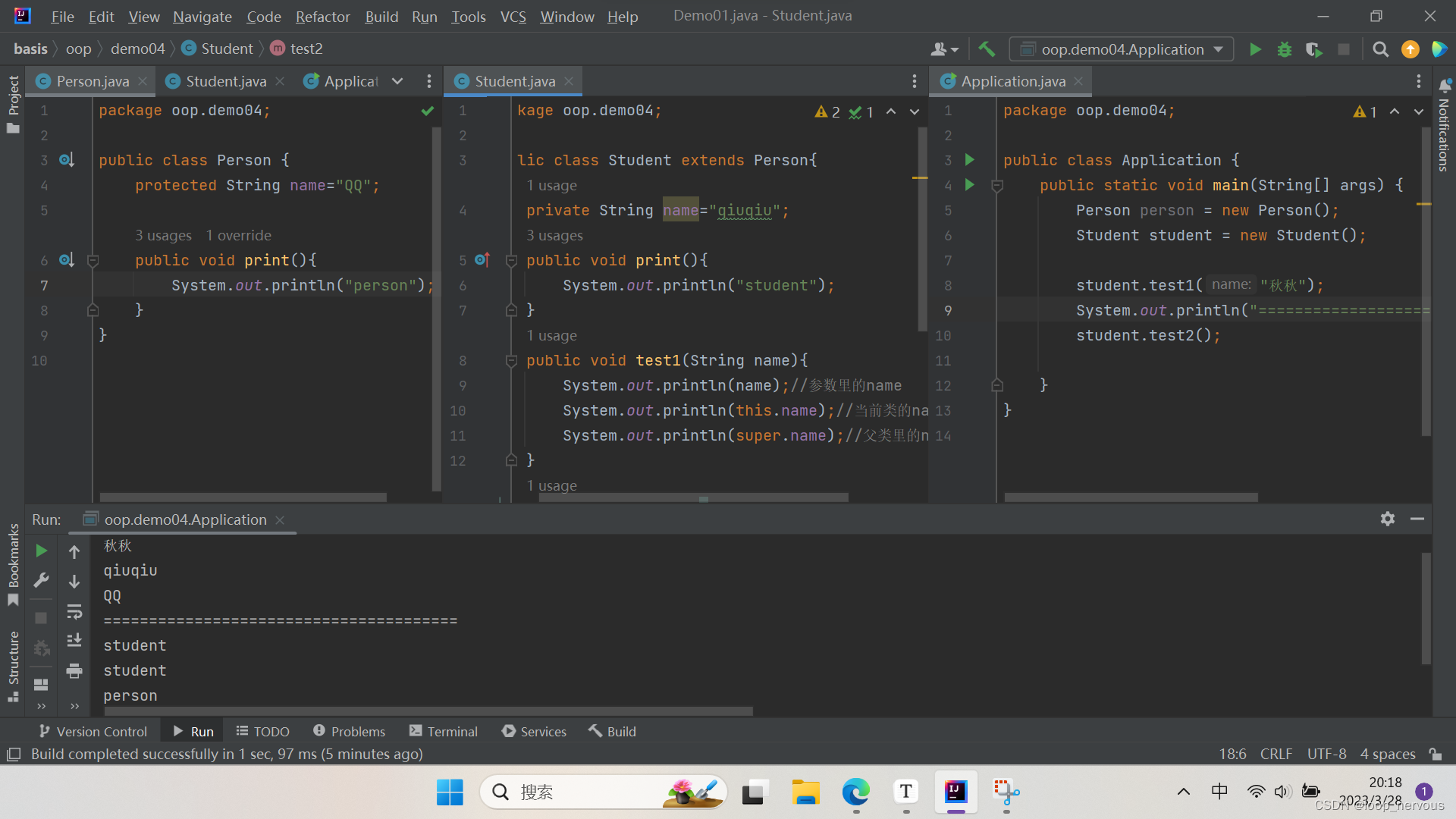The width and height of the screenshot is (1456, 819).
Task: Open Windows Start button
Action: coord(450,792)
